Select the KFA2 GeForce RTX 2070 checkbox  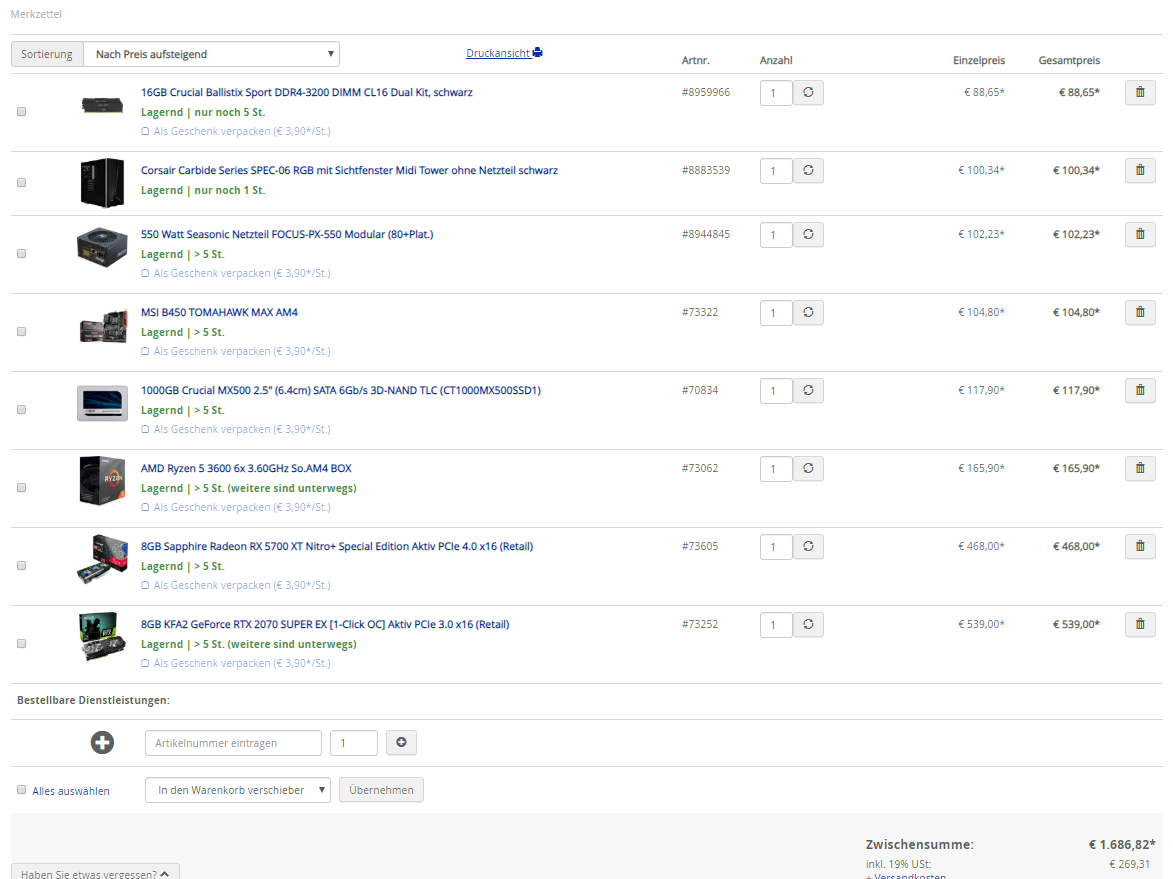click(x=22, y=643)
